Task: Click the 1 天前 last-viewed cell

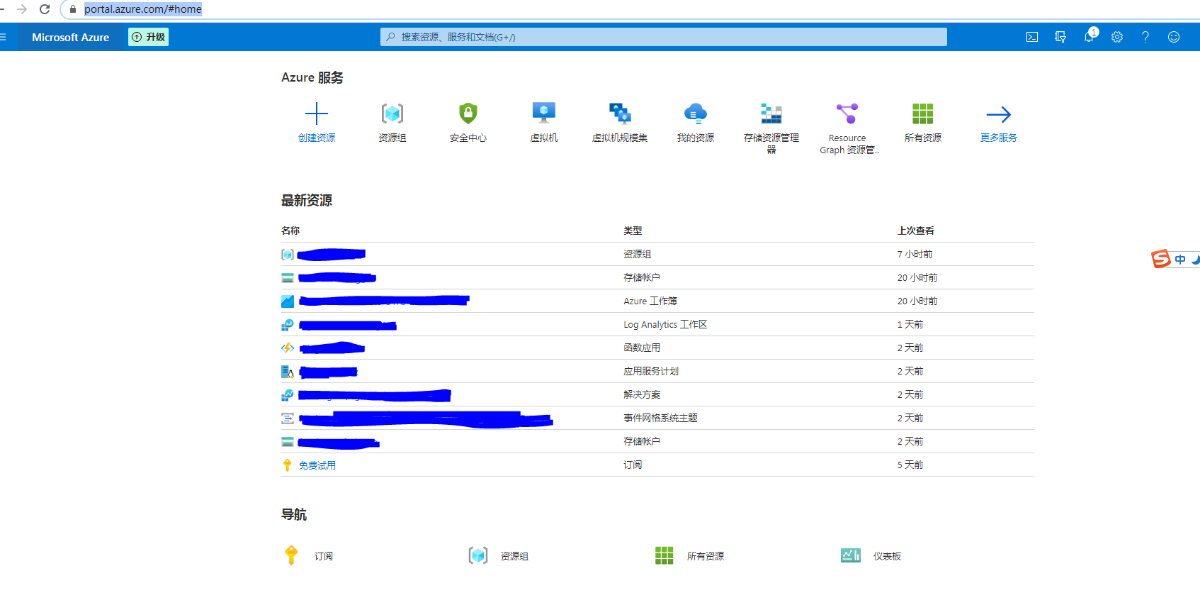Action: pyautogui.click(x=910, y=324)
